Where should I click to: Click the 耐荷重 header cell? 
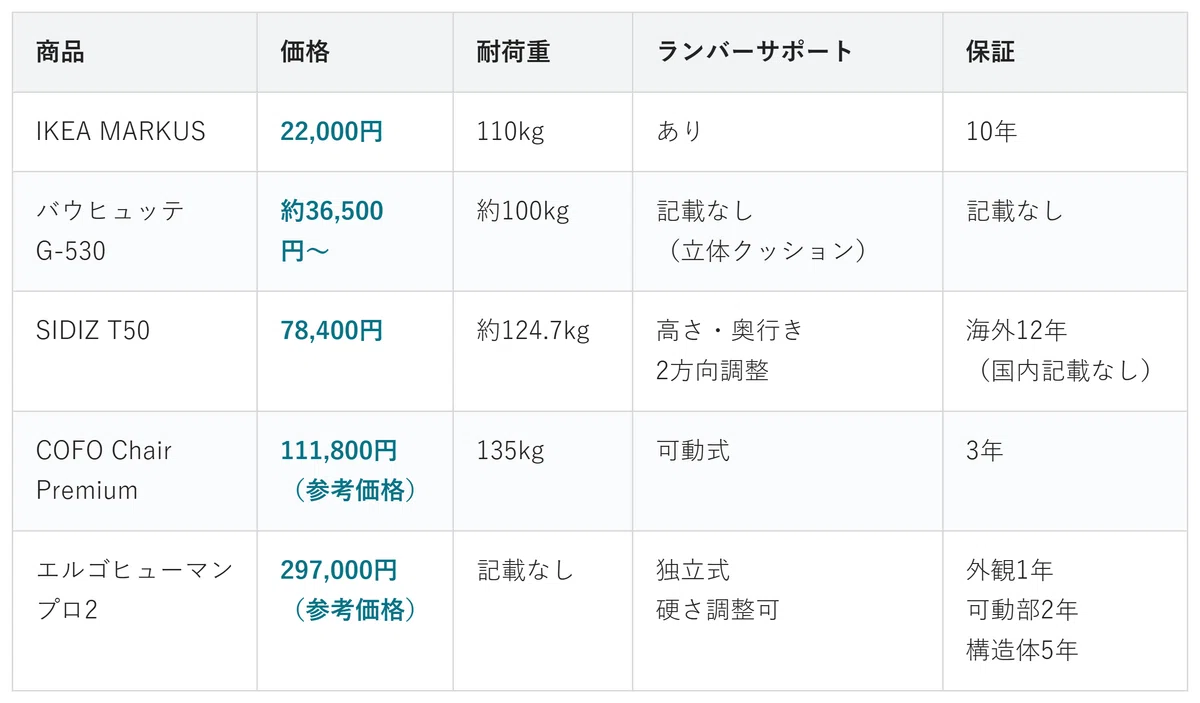543,52
